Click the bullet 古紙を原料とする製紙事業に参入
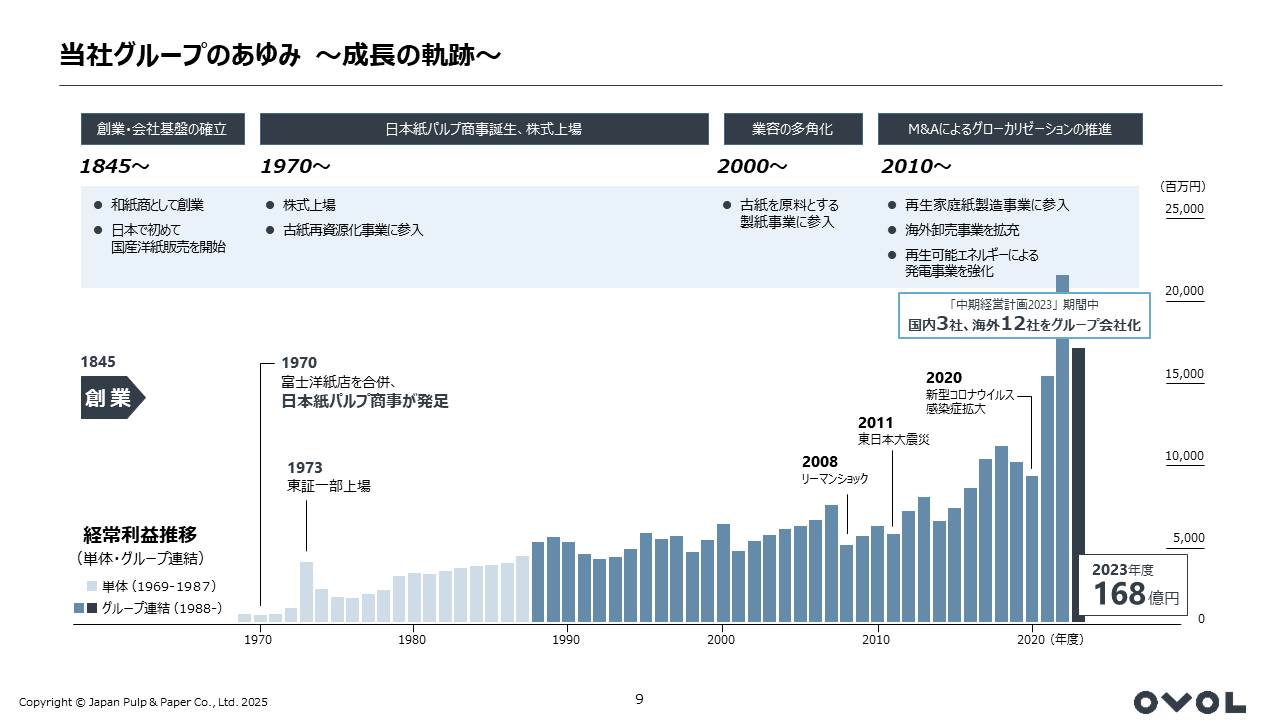 pos(781,213)
